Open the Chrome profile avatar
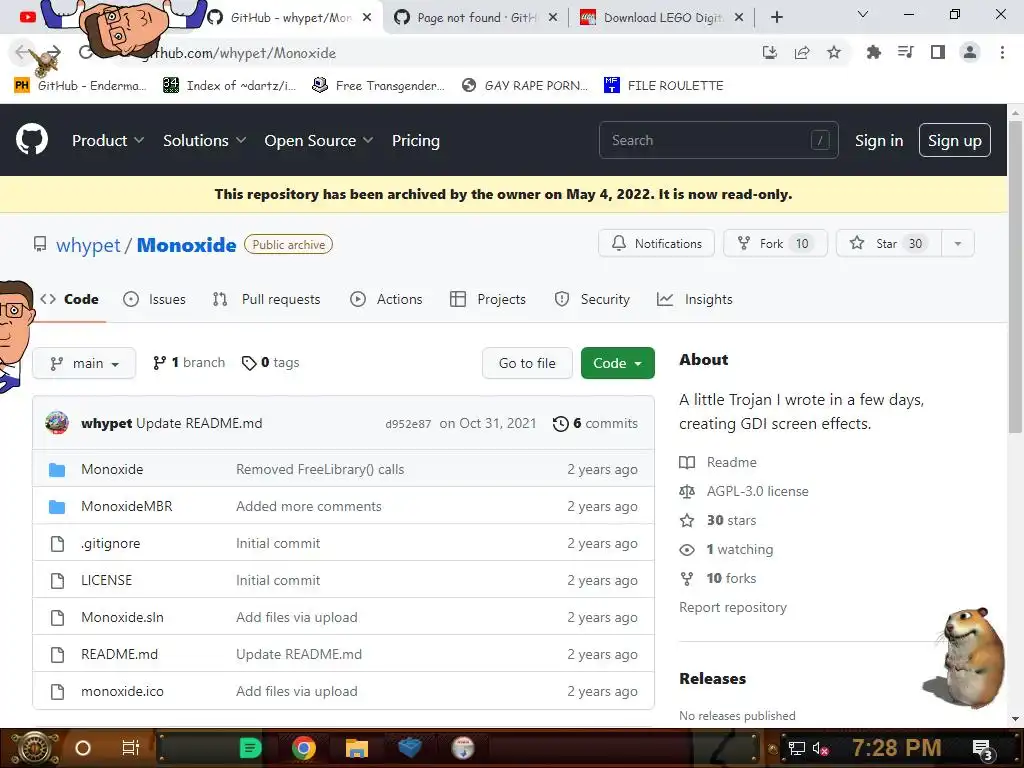1024x768 pixels. tap(970, 52)
